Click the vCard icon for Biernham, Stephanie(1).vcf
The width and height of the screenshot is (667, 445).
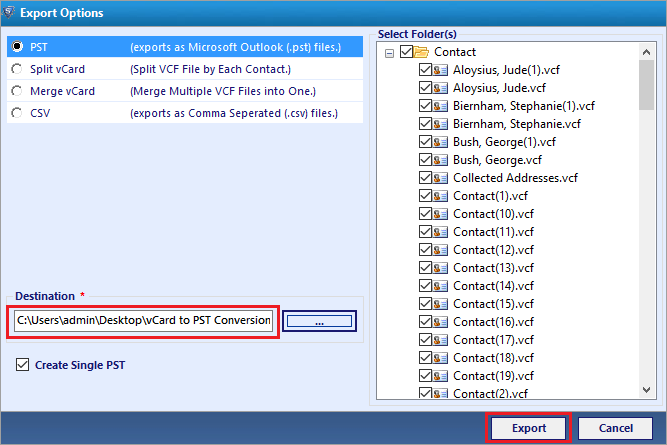coord(440,106)
